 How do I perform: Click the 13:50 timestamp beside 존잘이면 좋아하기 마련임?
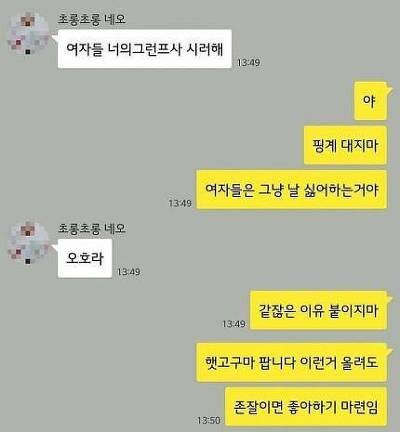point(209,421)
